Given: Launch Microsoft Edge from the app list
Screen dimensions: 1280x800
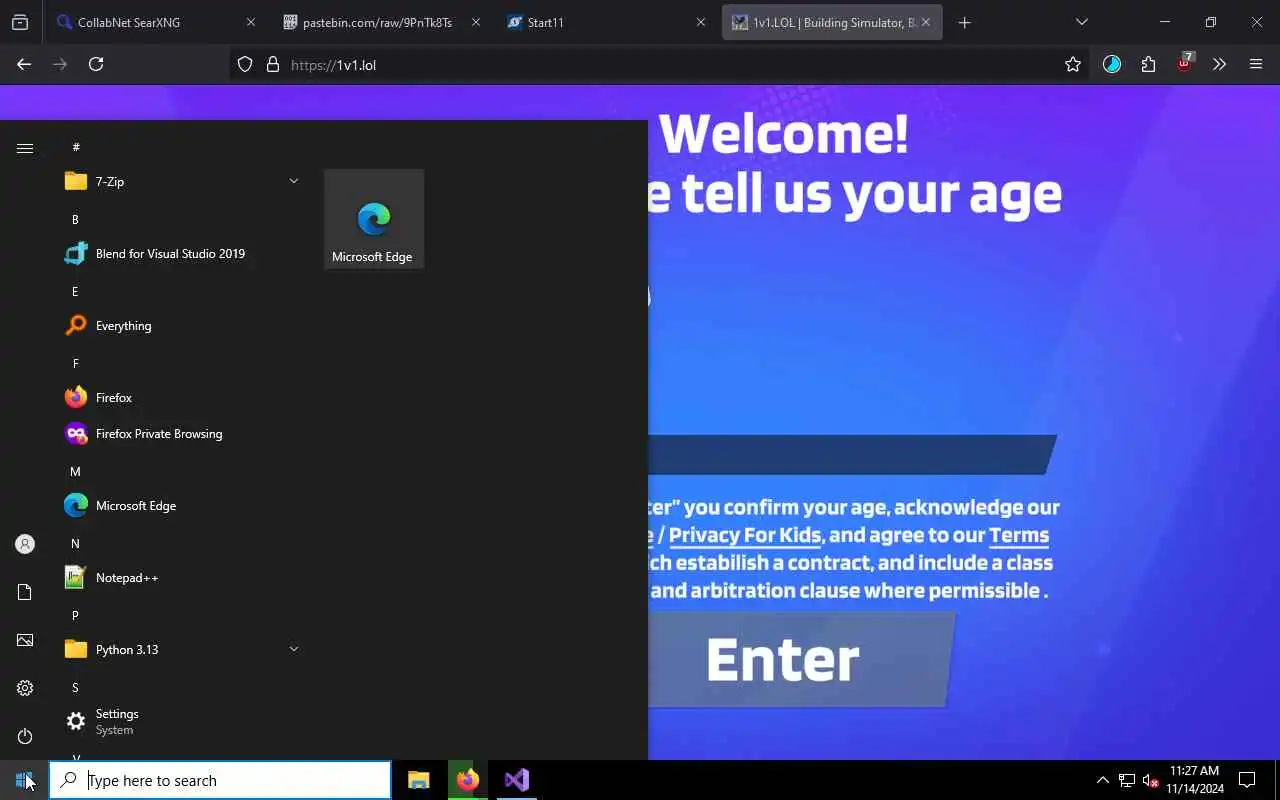Looking at the screenshot, I should click(x=180, y=505).
